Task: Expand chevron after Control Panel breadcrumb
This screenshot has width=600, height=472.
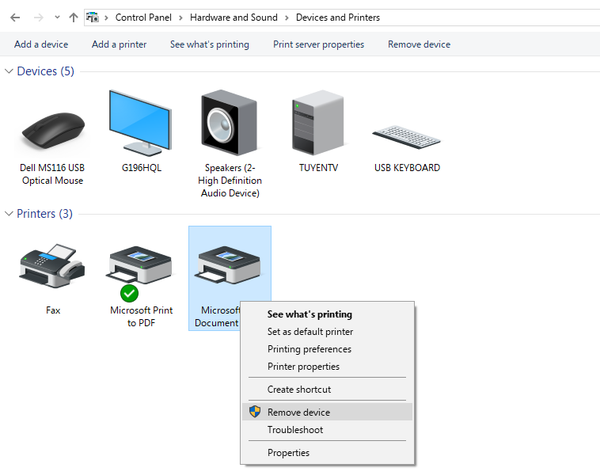Action: click(x=181, y=18)
